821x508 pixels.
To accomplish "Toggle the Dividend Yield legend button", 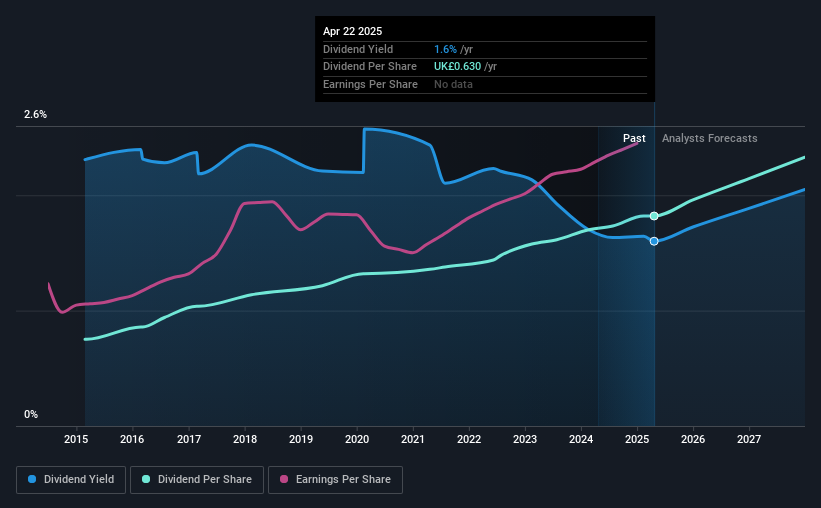I will click(x=71, y=480).
